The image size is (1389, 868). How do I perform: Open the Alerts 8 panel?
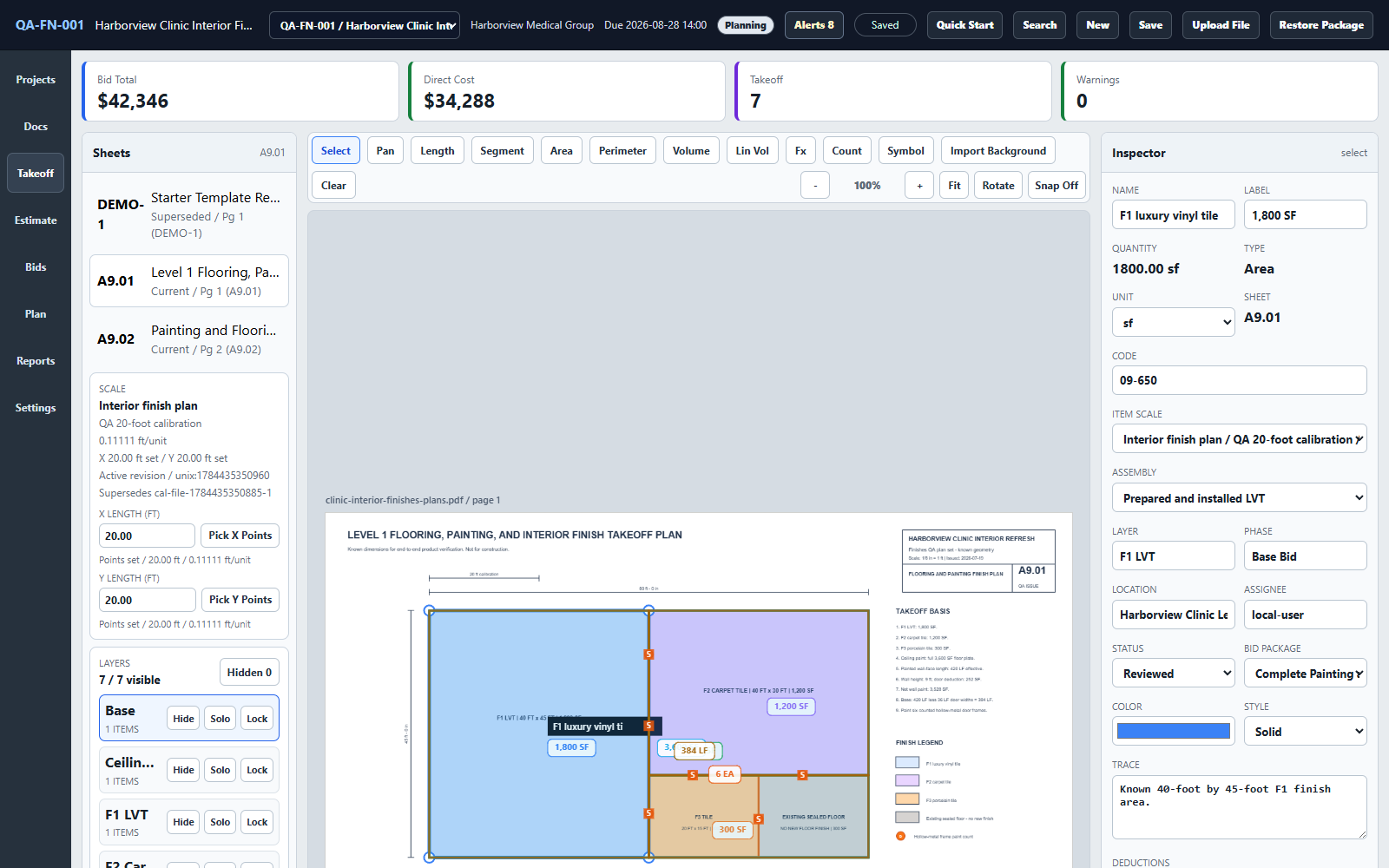click(813, 25)
